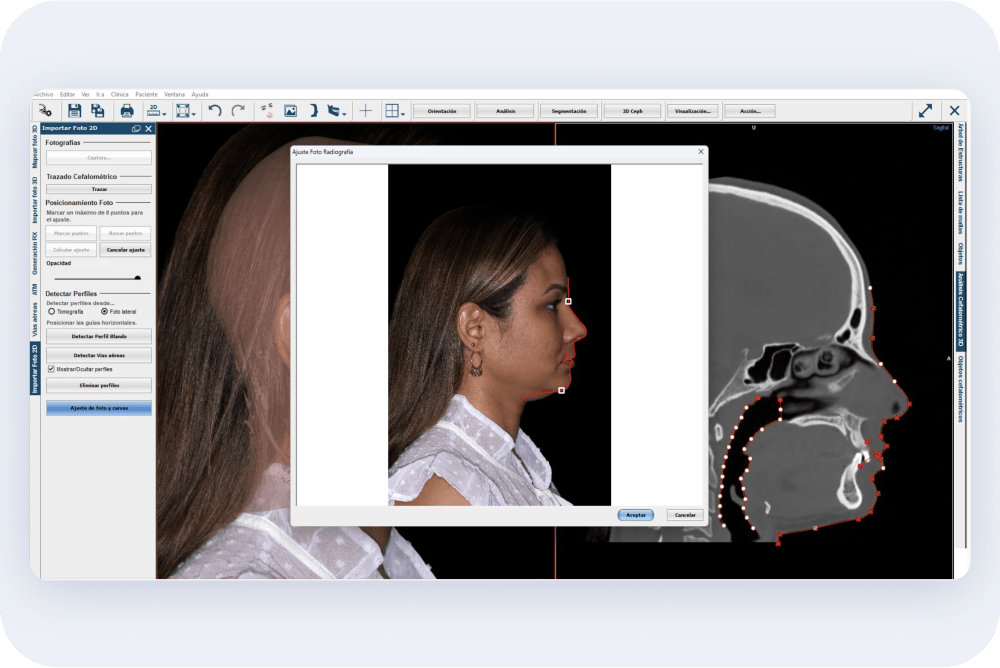The image size is (1000, 668).
Task: Click the picture image icon in toolbar
Action: click(x=290, y=111)
